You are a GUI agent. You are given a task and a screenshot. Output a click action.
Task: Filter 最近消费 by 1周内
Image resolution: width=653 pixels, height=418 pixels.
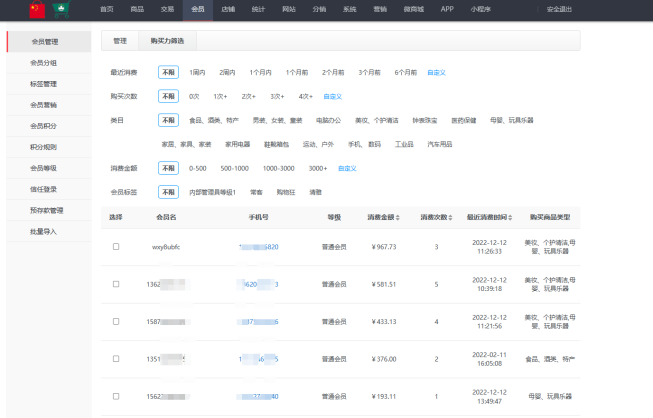pyautogui.click(x=197, y=72)
